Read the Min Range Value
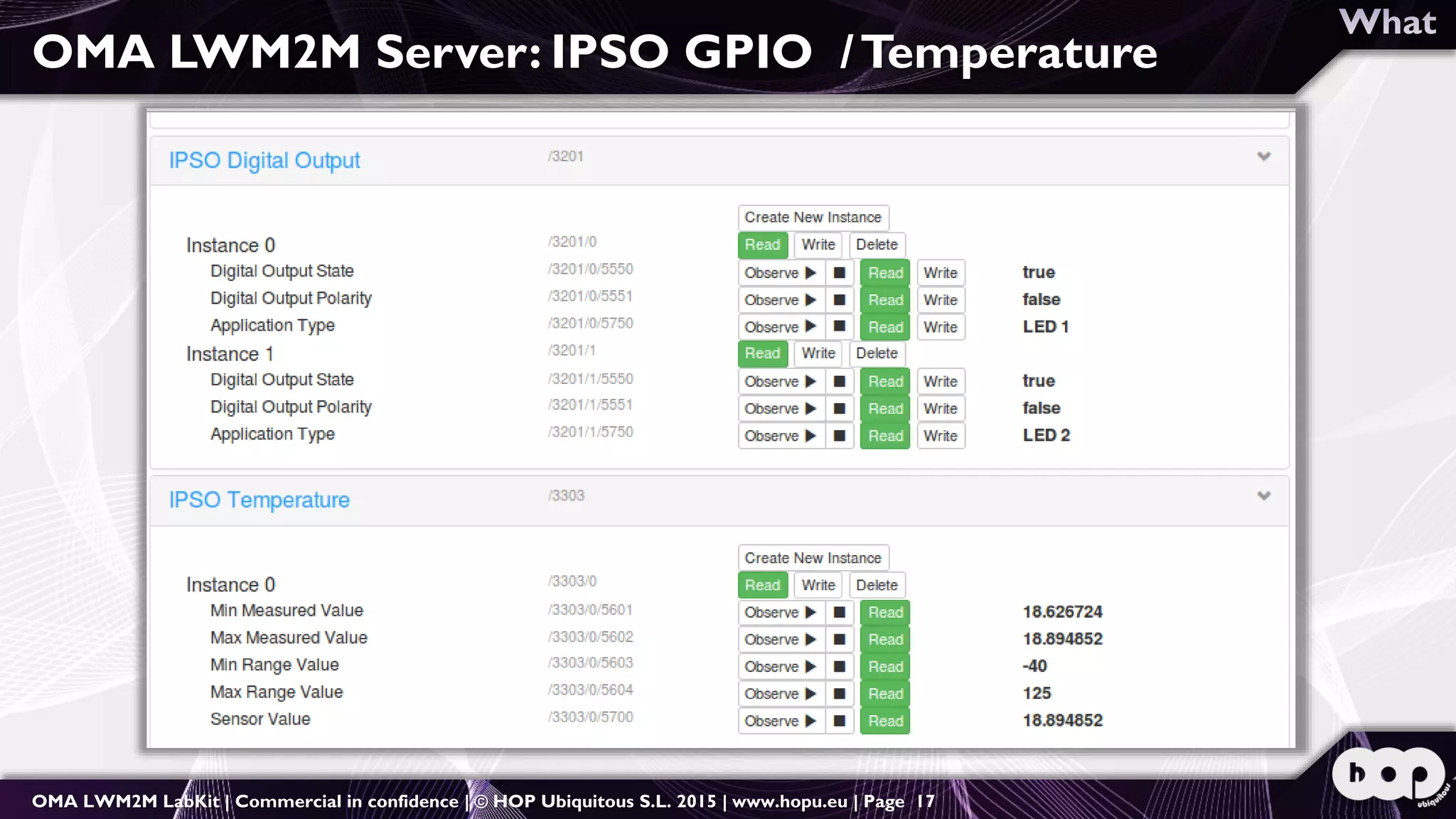The image size is (1456, 819). [885, 666]
